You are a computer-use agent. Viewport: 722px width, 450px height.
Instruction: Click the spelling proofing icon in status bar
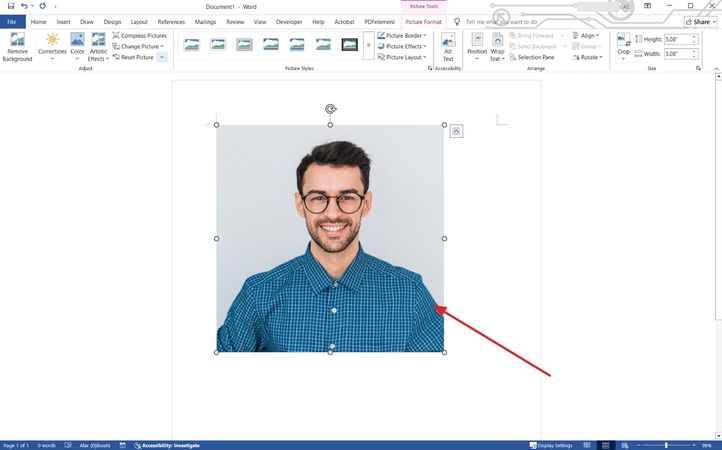coord(68,445)
